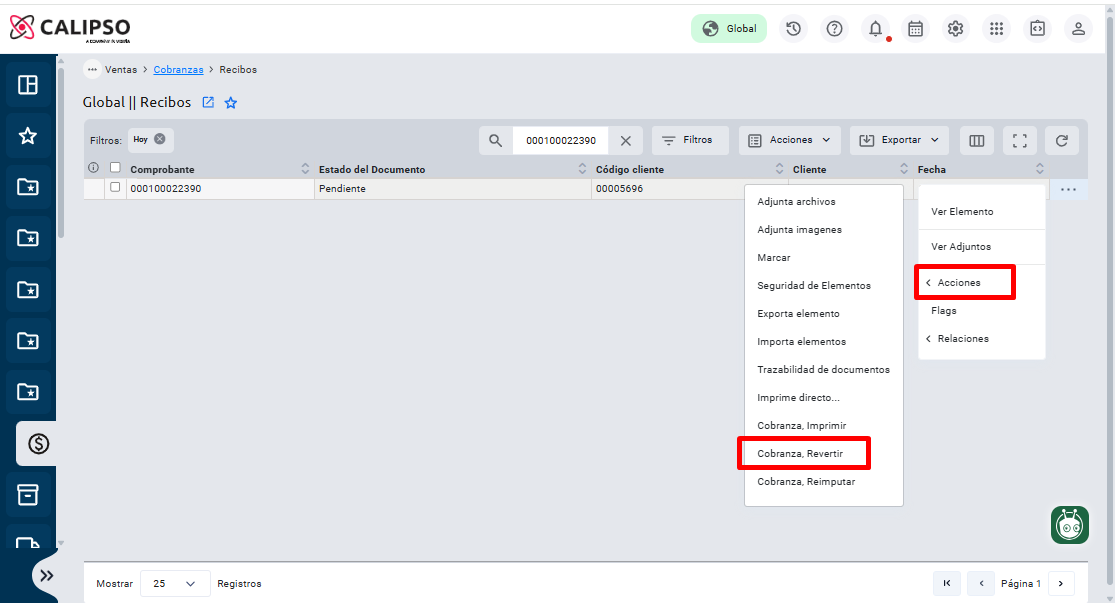
Task: Choose Cobranza, Imprimir
Action: point(823,425)
